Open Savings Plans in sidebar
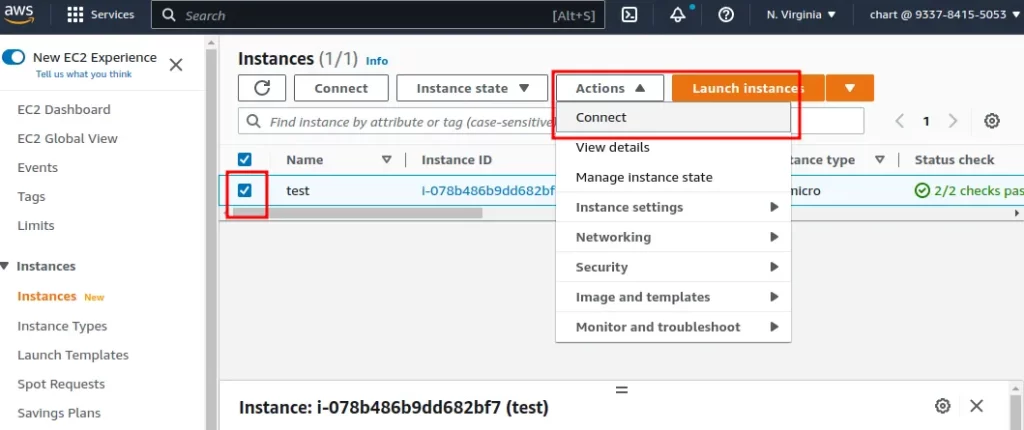 pos(59,413)
